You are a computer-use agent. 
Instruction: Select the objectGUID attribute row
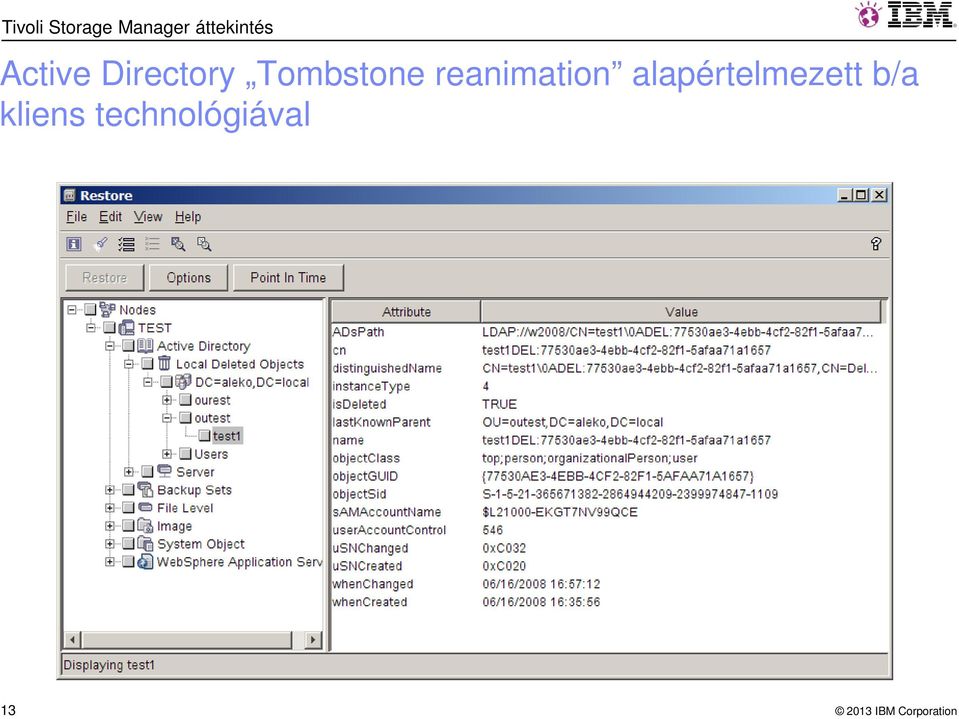pos(608,476)
